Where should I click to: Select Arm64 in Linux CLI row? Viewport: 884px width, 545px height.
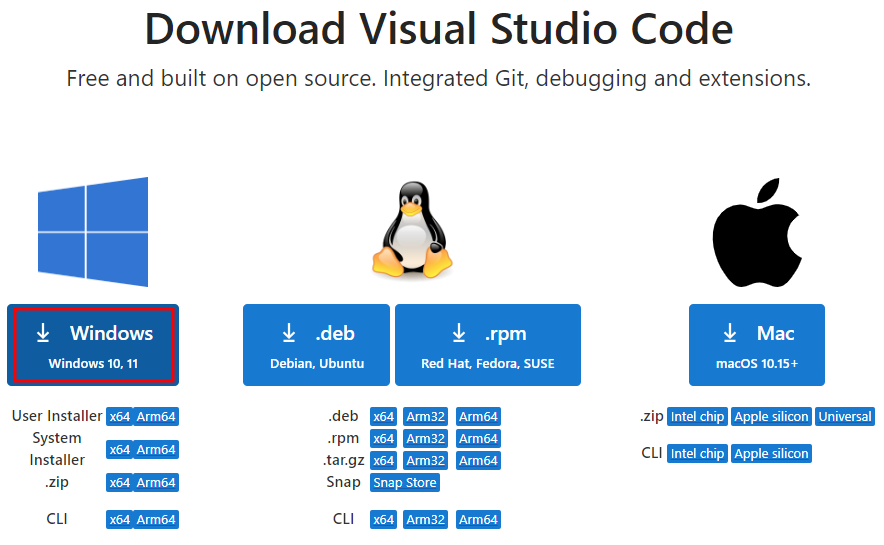point(478,519)
